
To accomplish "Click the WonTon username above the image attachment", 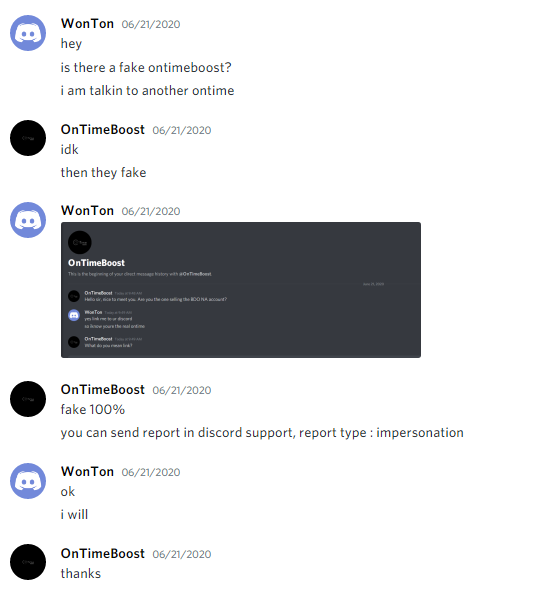I will click(x=87, y=211).
